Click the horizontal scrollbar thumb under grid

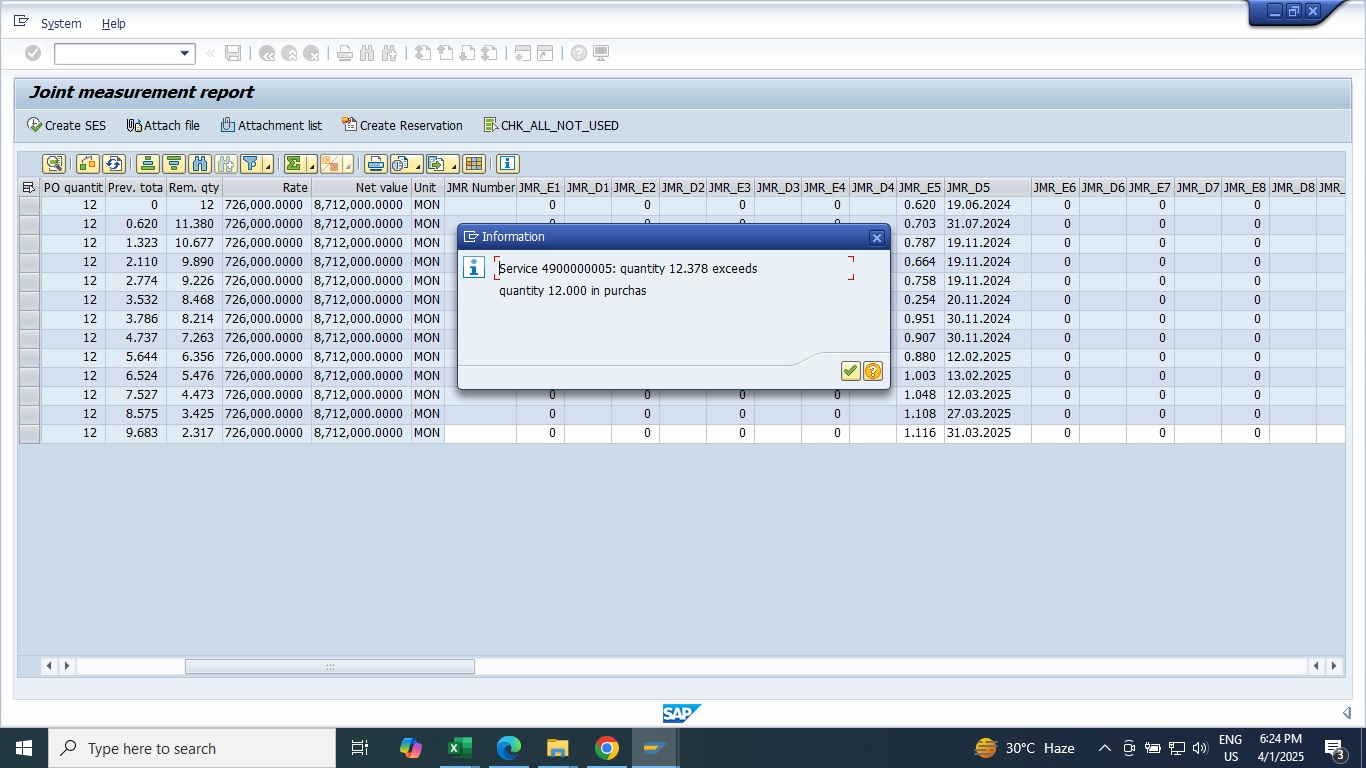(x=329, y=666)
